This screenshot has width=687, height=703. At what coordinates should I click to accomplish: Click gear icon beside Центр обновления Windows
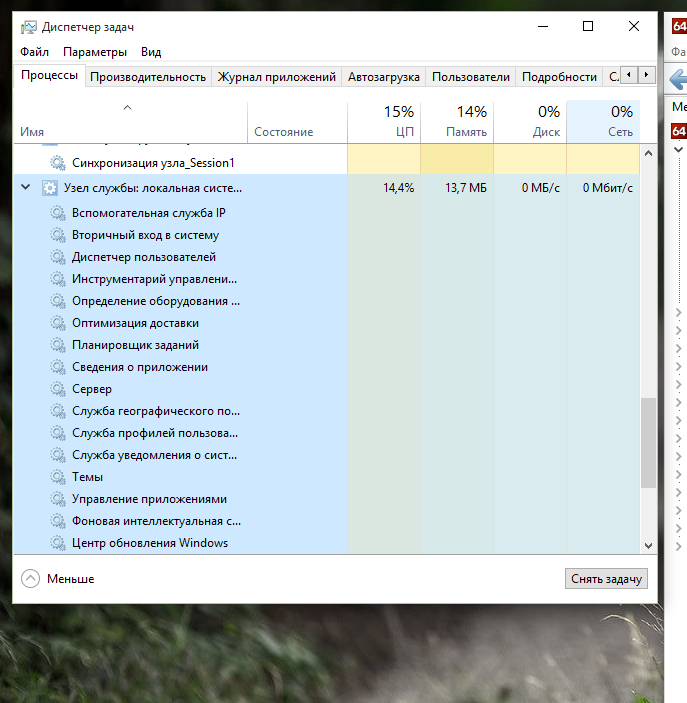(58, 543)
